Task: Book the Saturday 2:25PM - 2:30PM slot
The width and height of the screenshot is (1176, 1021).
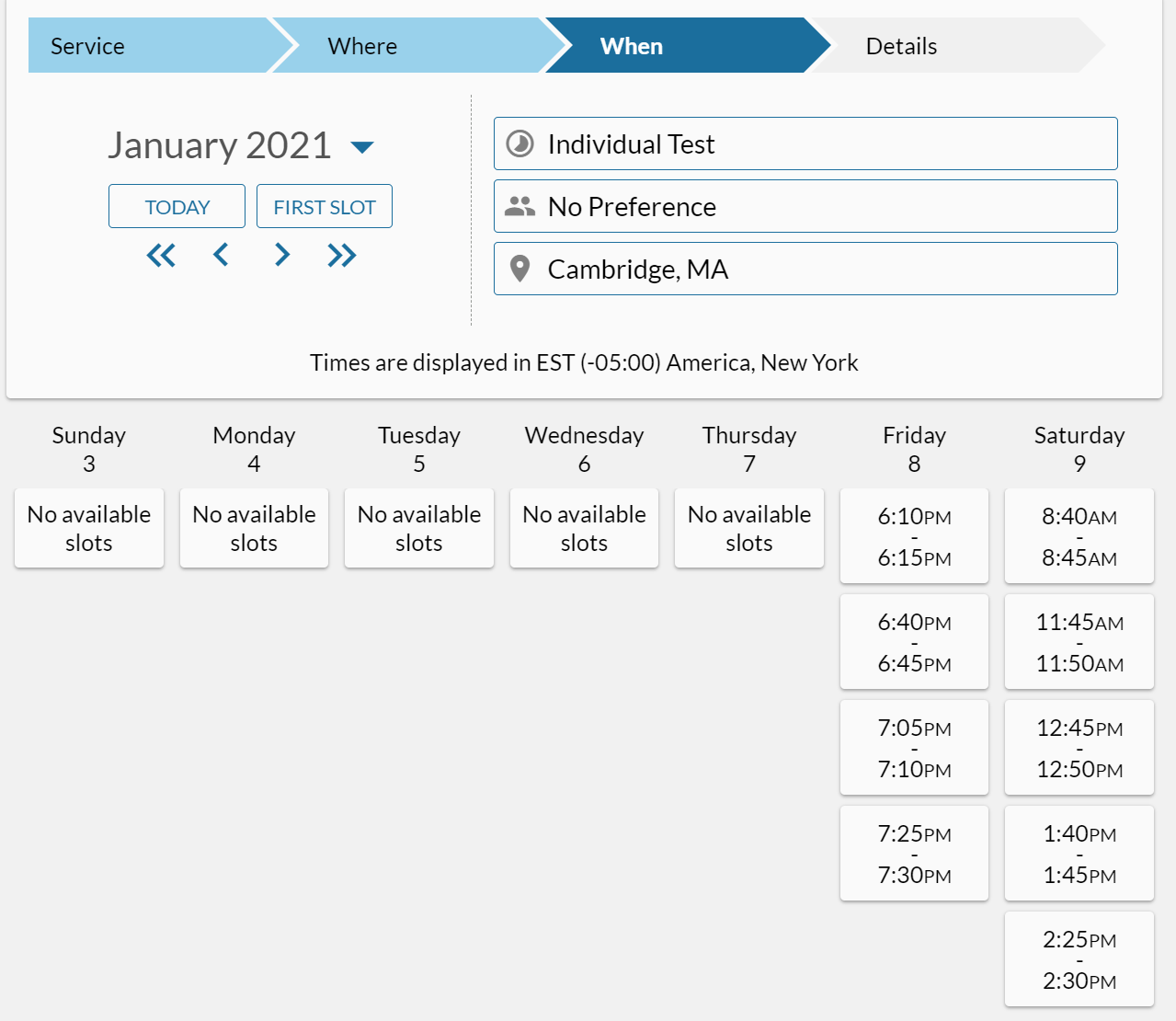Action: tap(1079, 959)
